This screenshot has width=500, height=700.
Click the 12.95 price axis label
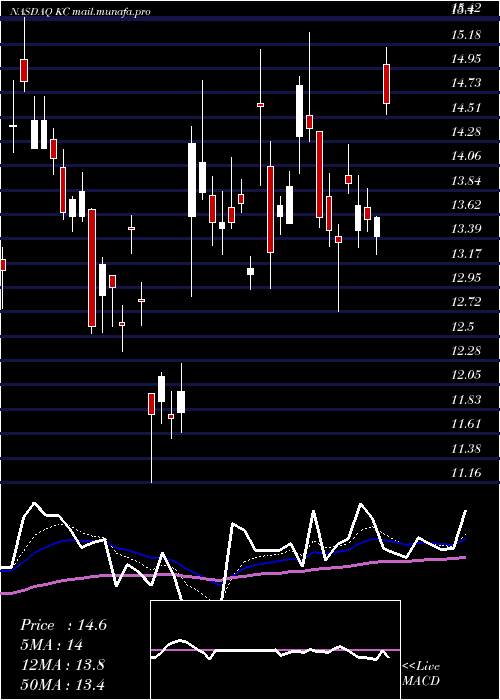[467, 278]
